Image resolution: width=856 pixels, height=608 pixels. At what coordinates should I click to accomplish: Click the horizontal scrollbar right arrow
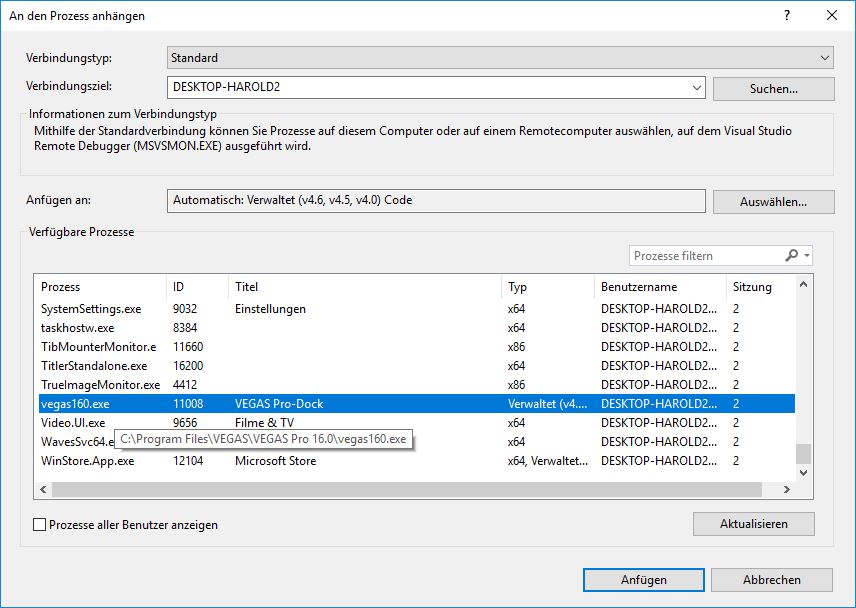[x=787, y=489]
